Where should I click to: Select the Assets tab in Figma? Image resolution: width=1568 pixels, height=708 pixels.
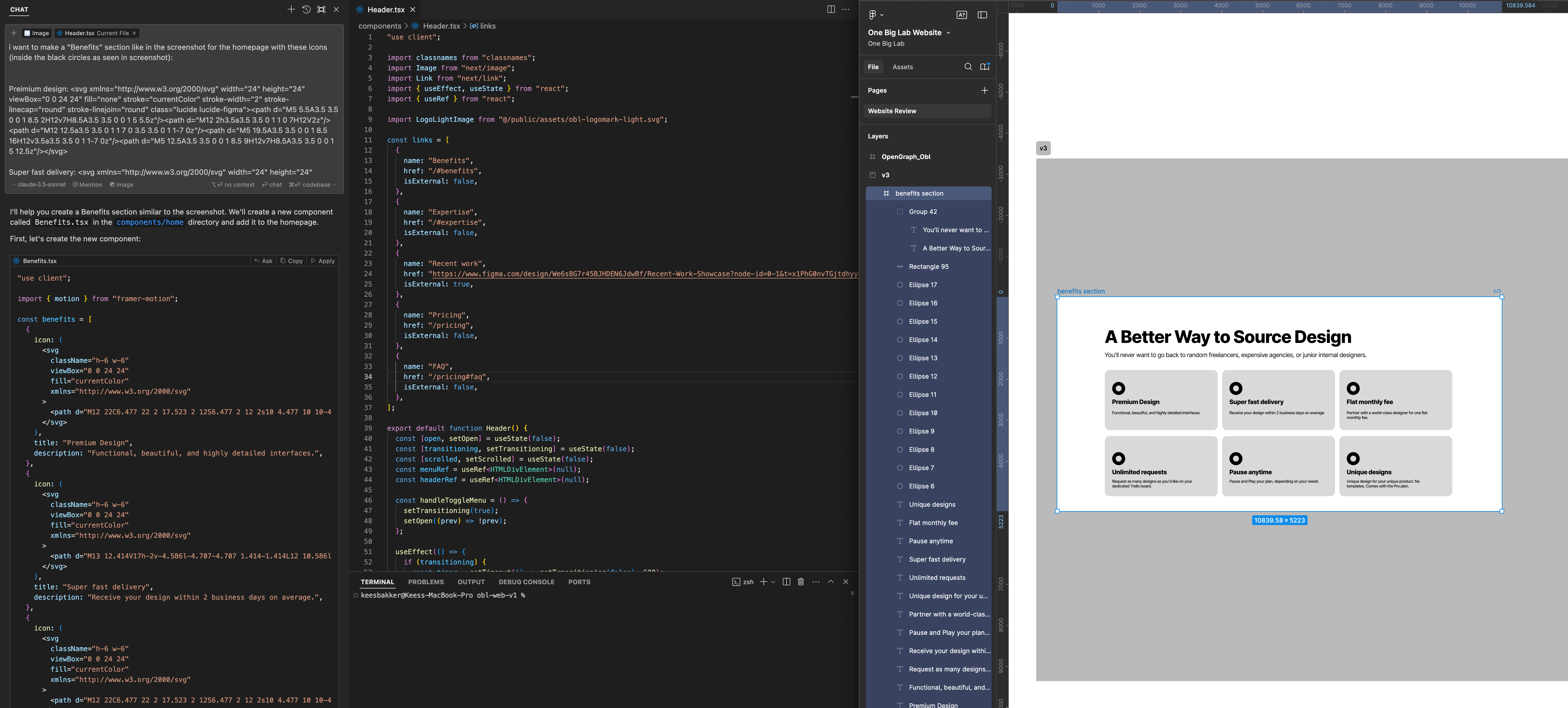point(903,67)
